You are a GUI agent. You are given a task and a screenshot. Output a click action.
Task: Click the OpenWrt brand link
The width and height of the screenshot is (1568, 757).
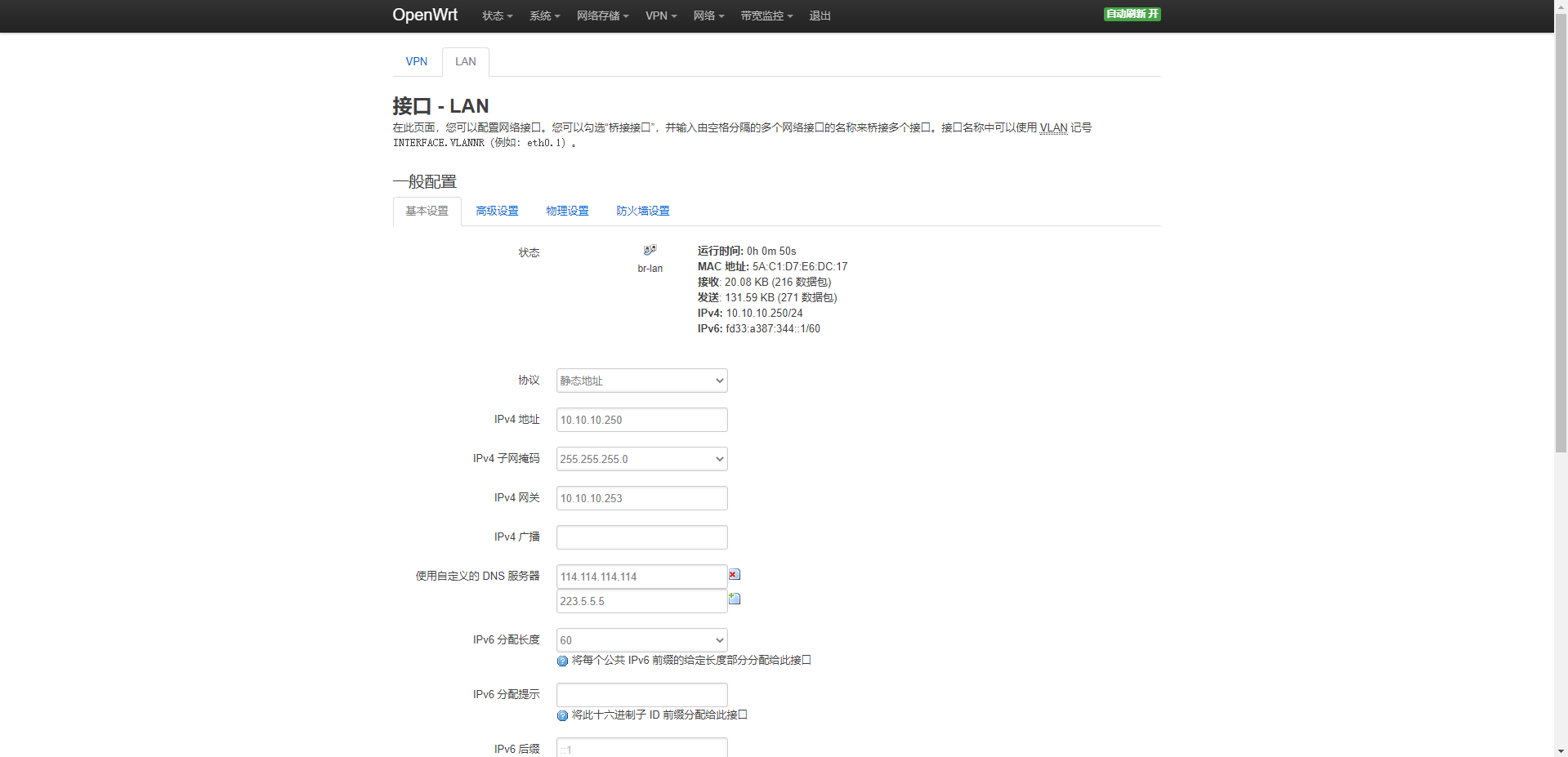pyautogui.click(x=425, y=15)
